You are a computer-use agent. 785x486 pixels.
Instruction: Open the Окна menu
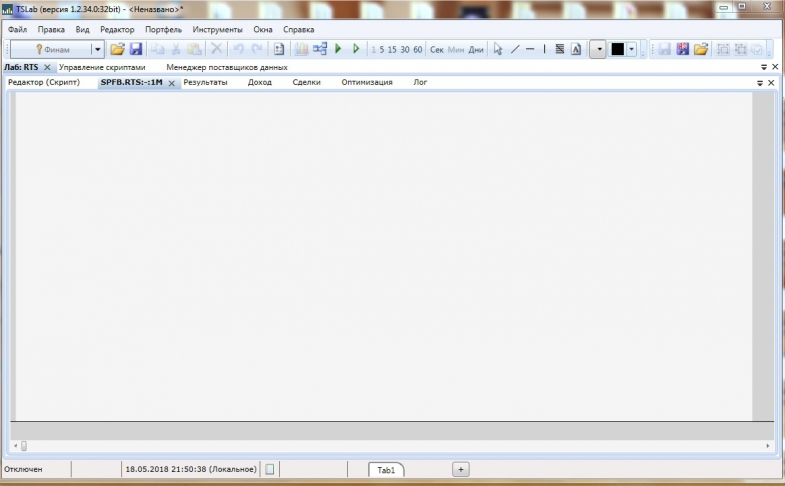click(x=263, y=30)
